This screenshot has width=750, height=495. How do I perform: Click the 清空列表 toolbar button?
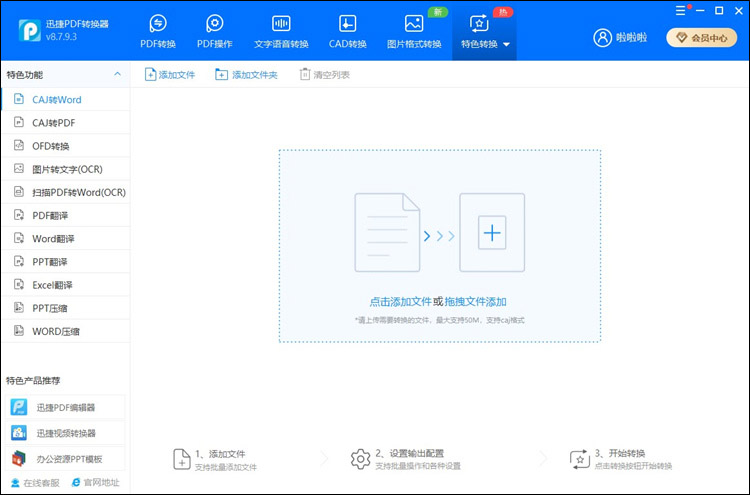(x=324, y=75)
